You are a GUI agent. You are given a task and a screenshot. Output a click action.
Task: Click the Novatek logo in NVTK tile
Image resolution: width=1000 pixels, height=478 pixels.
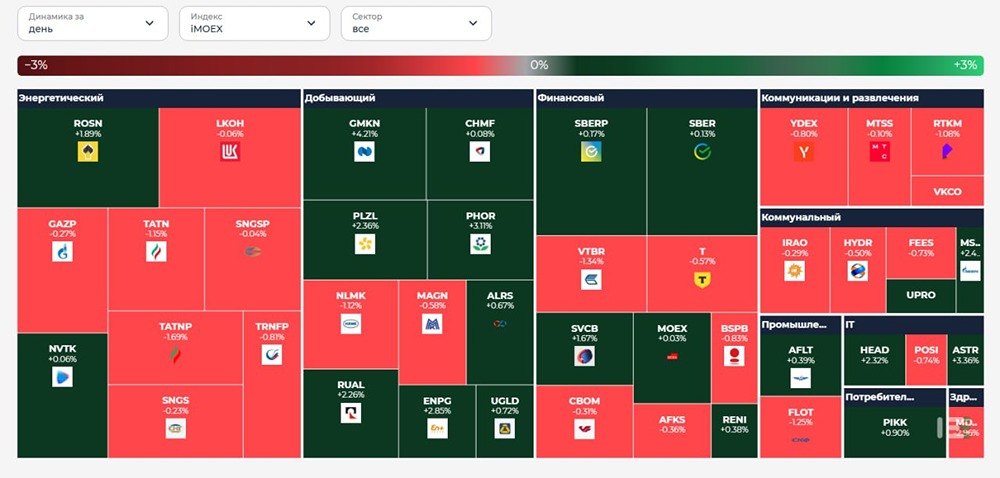pos(62,377)
